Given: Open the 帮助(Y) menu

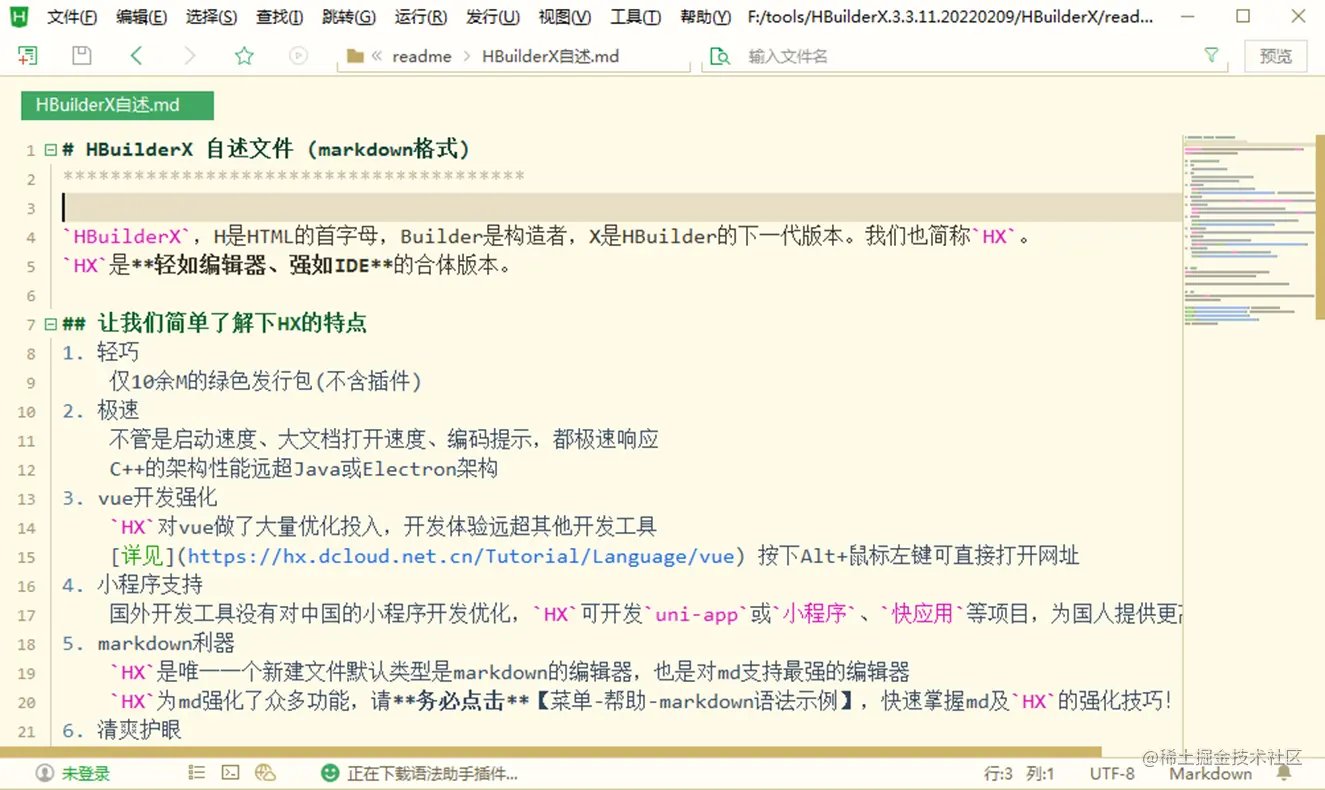Looking at the screenshot, I should pyautogui.click(x=705, y=17).
